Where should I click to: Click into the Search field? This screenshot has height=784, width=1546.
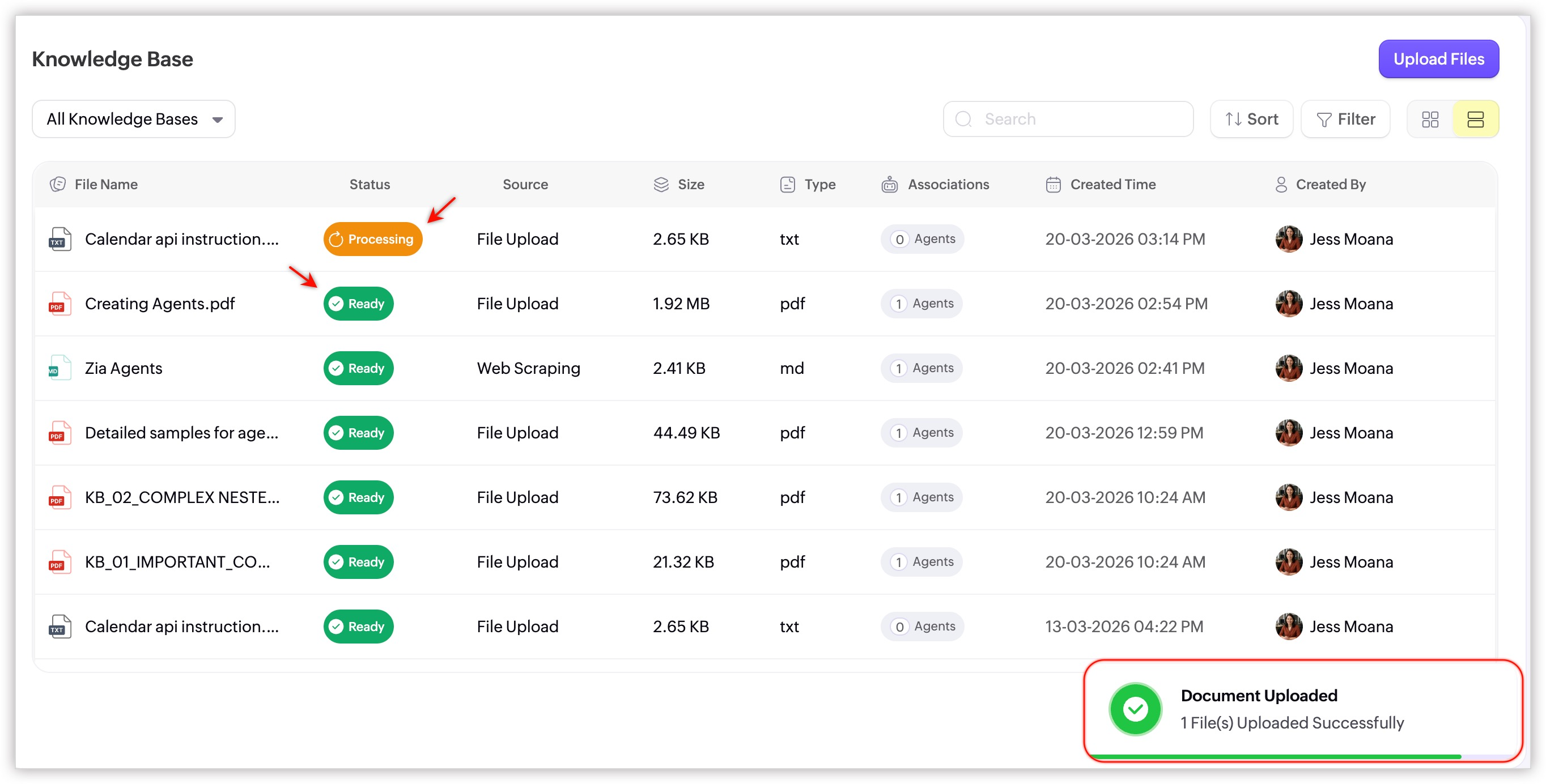tap(1068, 120)
